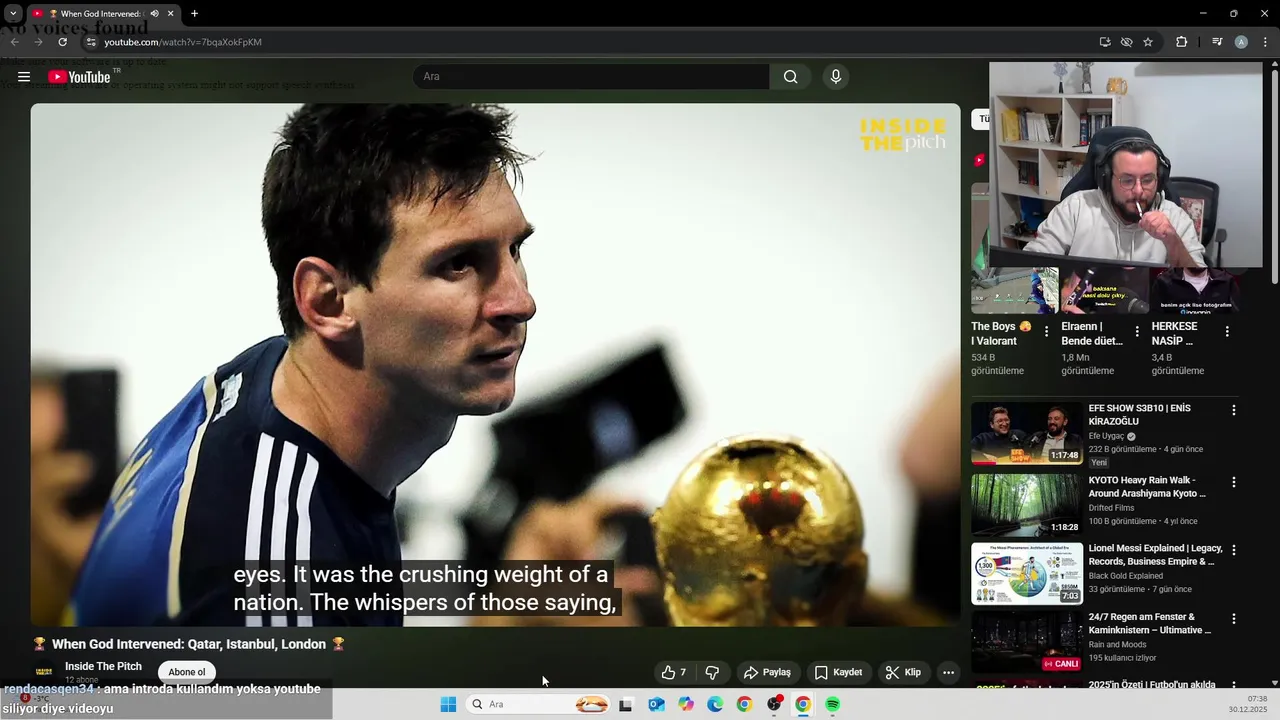
Task: Open options for HERKESE NASİP short
Action: point(1227,331)
